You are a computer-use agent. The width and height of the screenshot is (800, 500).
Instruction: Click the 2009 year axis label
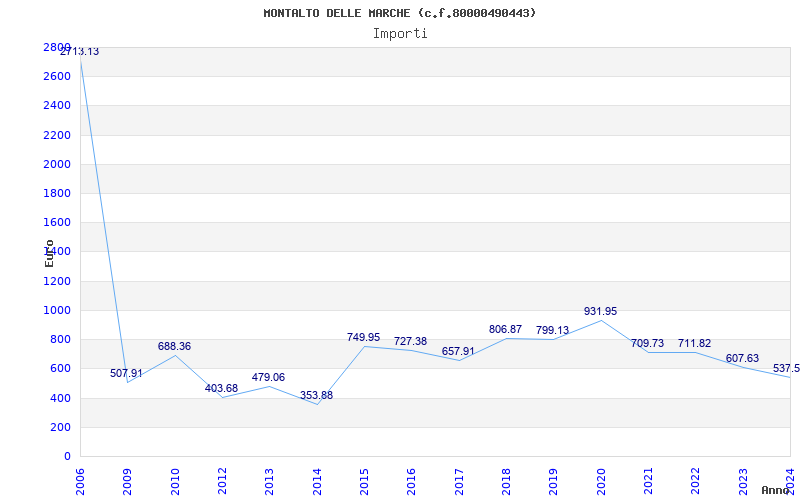127,481
